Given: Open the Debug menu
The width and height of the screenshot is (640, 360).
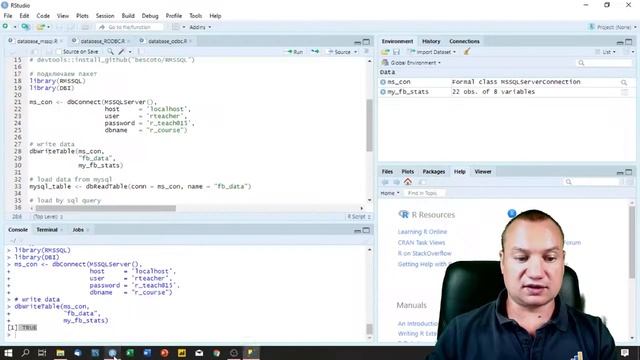Looking at the screenshot, I should (150, 16).
